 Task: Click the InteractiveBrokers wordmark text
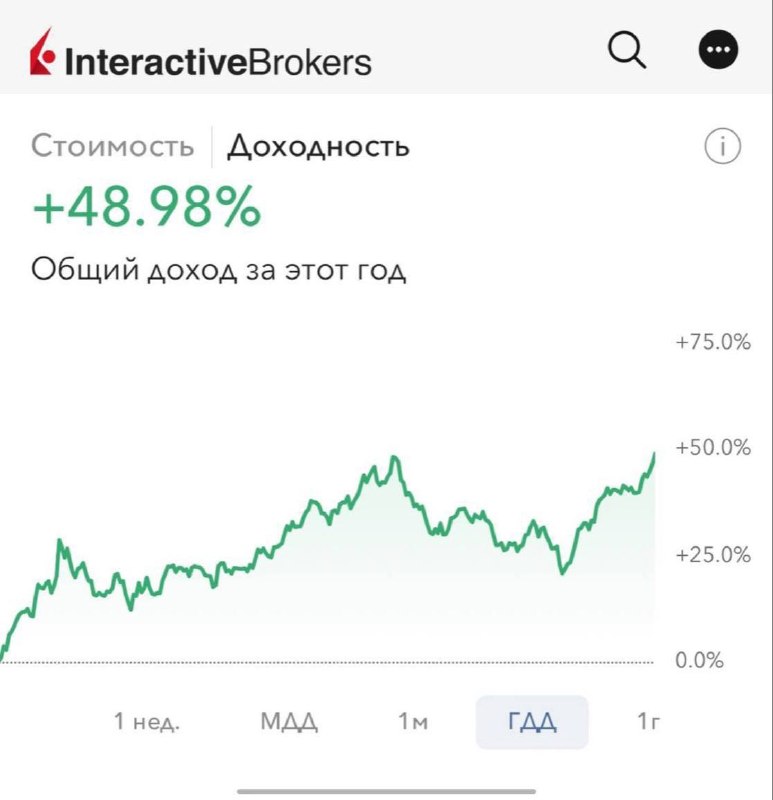[218, 62]
